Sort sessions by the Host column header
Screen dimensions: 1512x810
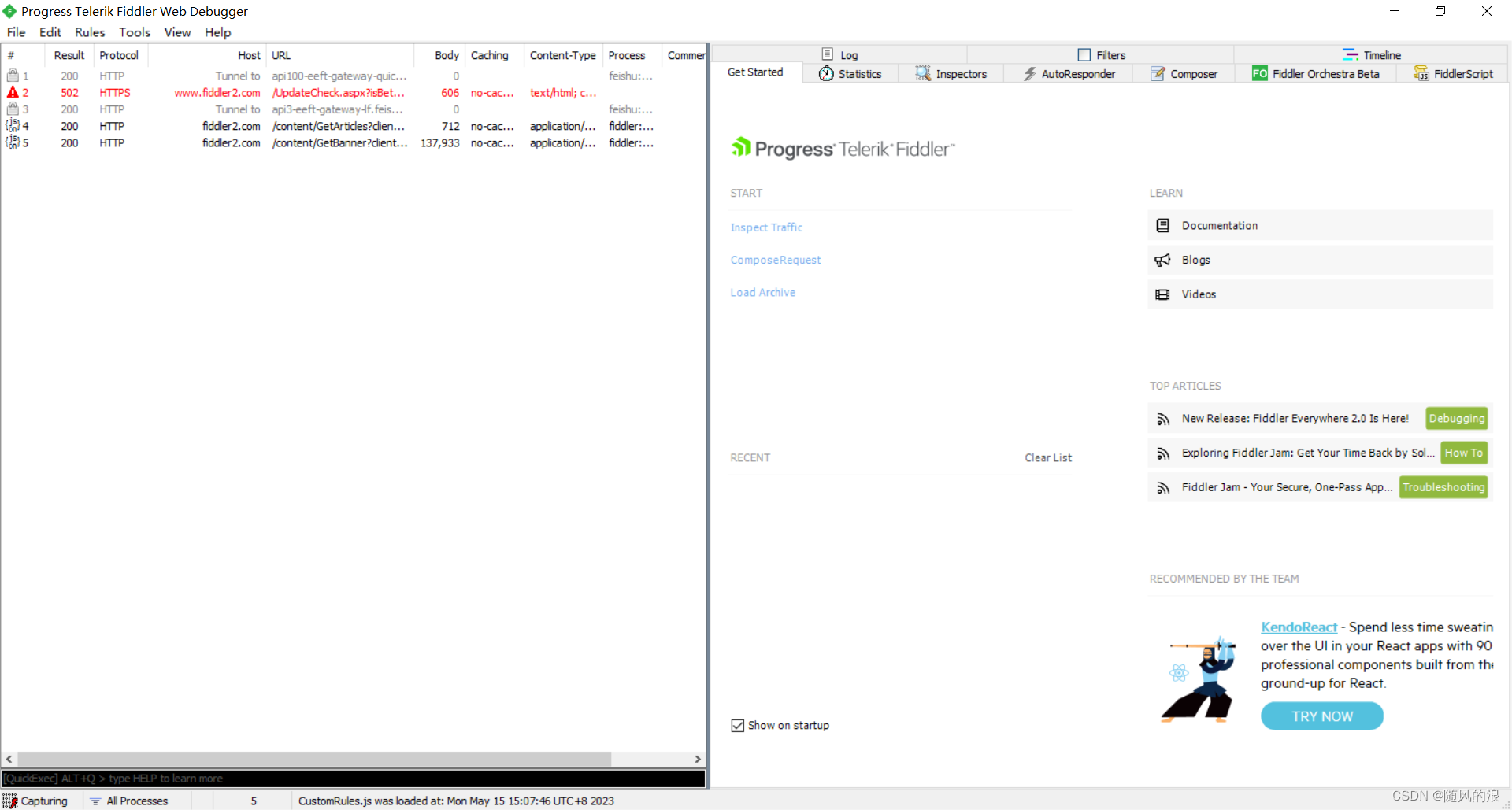[x=207, y=55]
